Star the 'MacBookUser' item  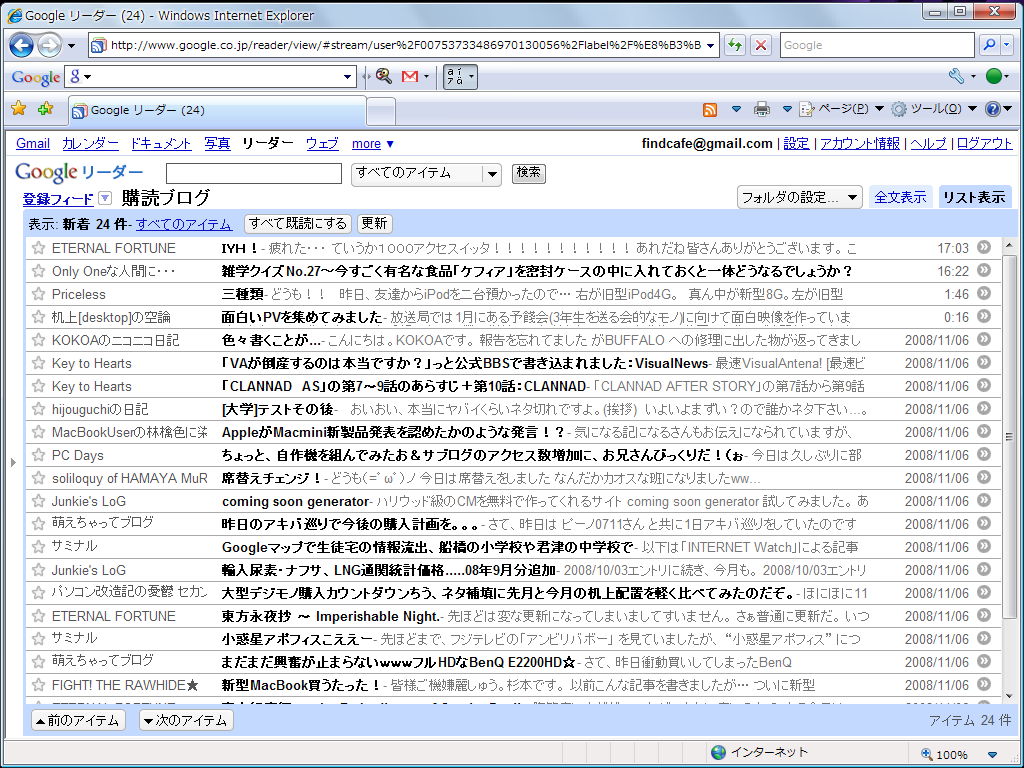point(39,432)
